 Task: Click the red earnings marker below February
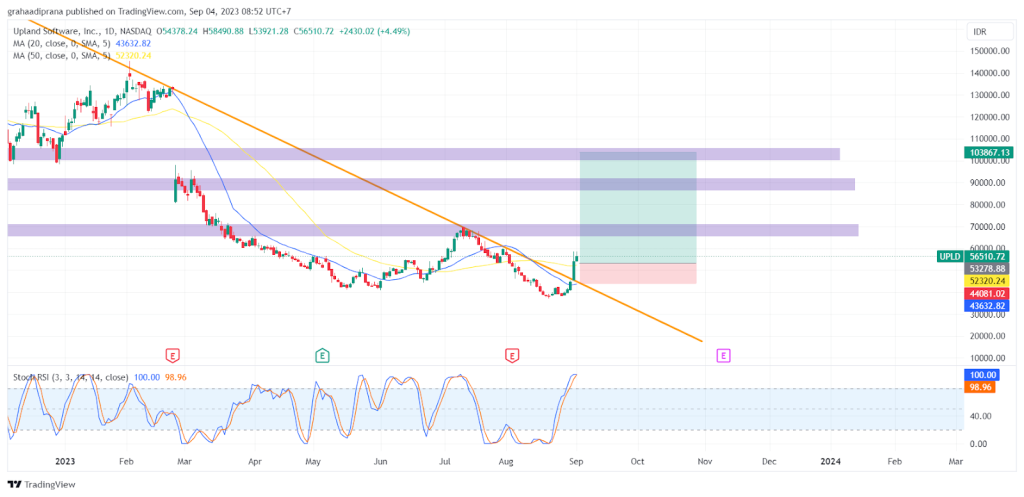pyautogui.click(x=172, y=356)
